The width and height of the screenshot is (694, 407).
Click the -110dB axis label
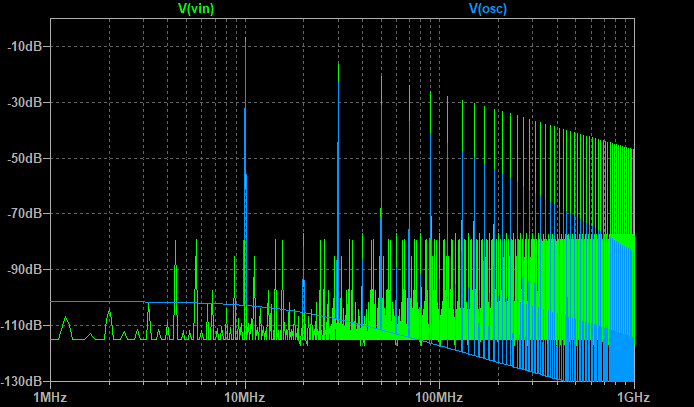point(22,326)
